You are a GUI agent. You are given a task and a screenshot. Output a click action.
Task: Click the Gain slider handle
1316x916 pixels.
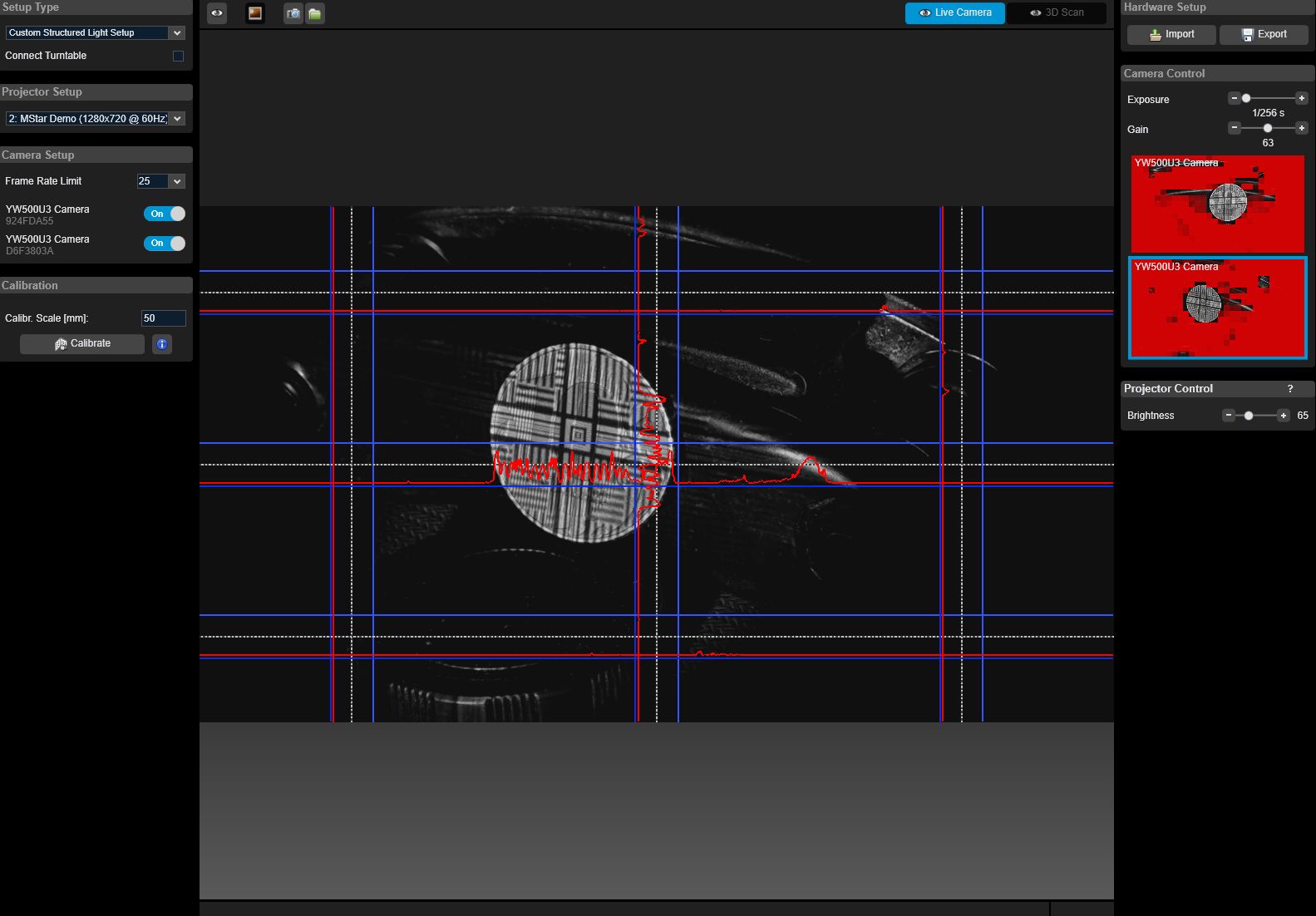point(1267,128)
